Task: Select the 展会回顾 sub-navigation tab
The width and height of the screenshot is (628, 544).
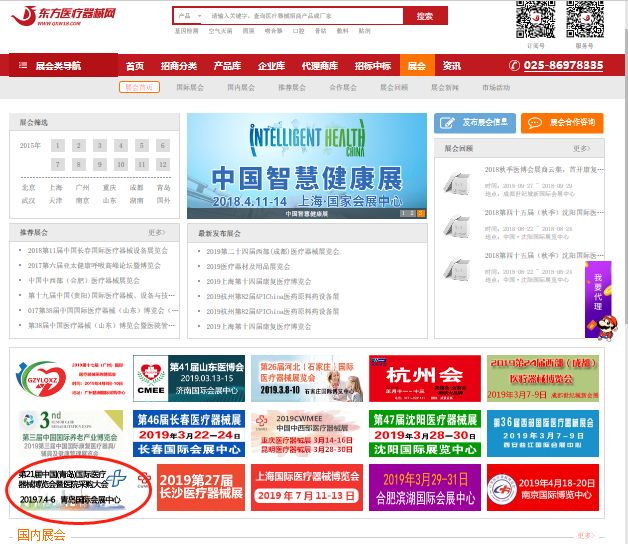Action: [394, 87]
